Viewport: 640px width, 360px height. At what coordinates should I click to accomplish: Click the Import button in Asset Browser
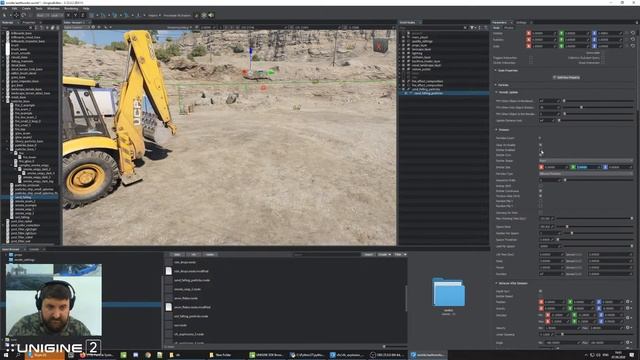[x=369, y=254]
